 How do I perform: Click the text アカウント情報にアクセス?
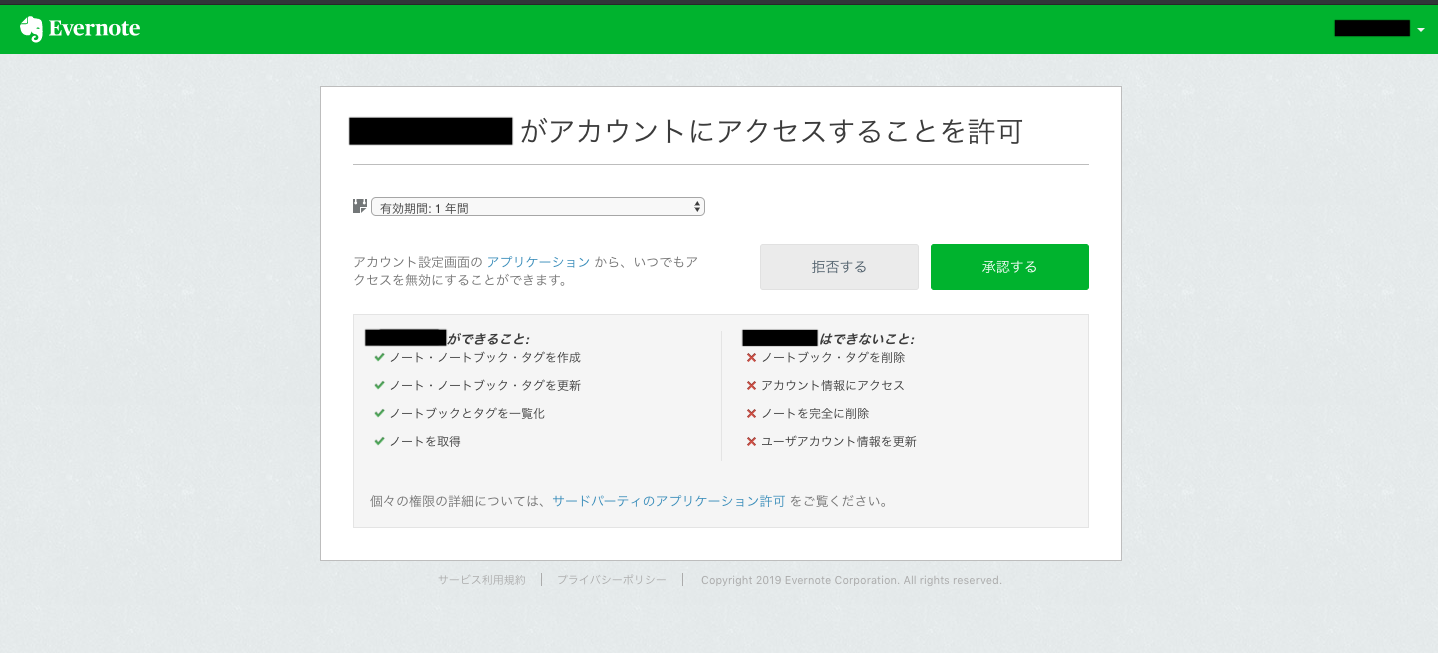(x=833, y=385)
